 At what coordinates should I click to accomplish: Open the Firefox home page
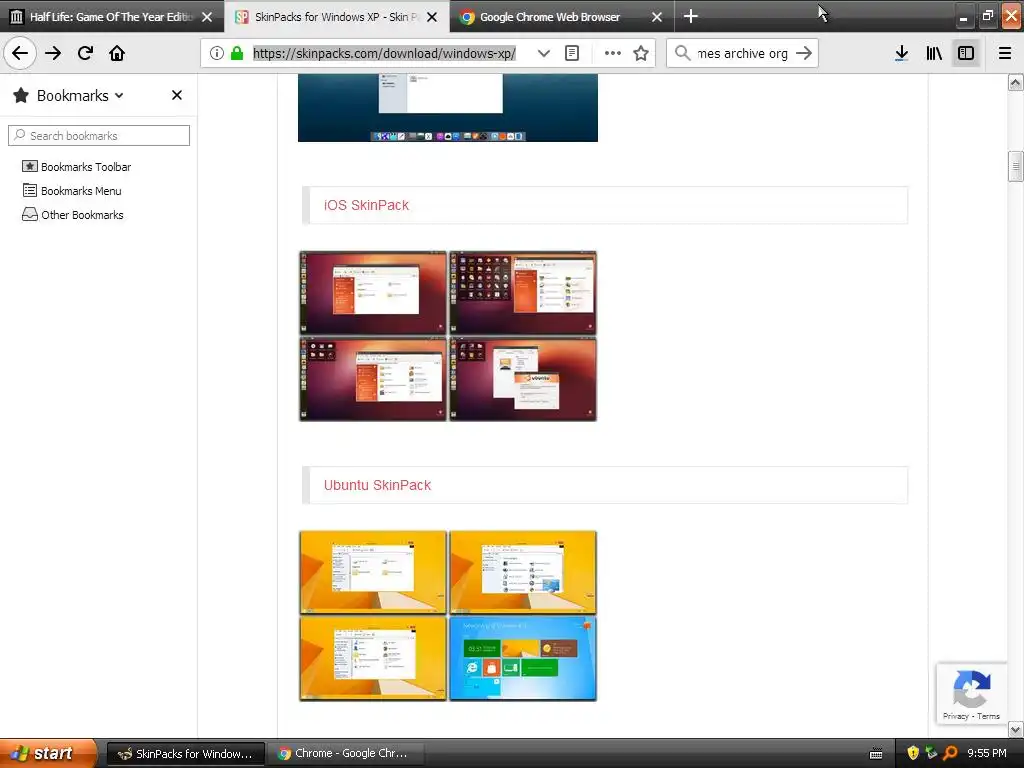click(117, 53)
